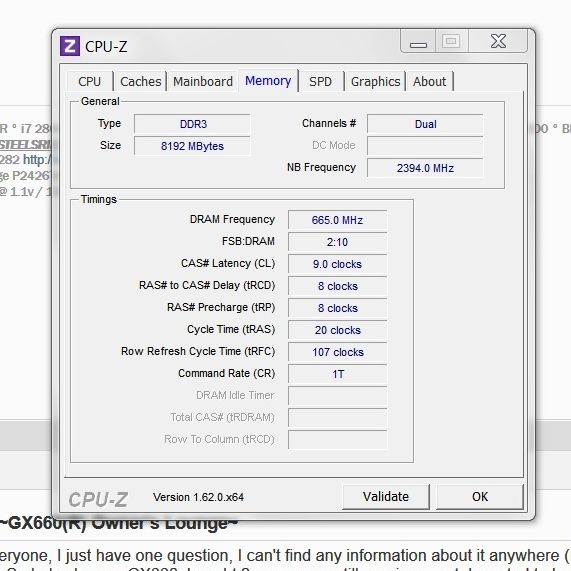Click DRAM Frequency value 665.0 MHz

tap(337, 220)
